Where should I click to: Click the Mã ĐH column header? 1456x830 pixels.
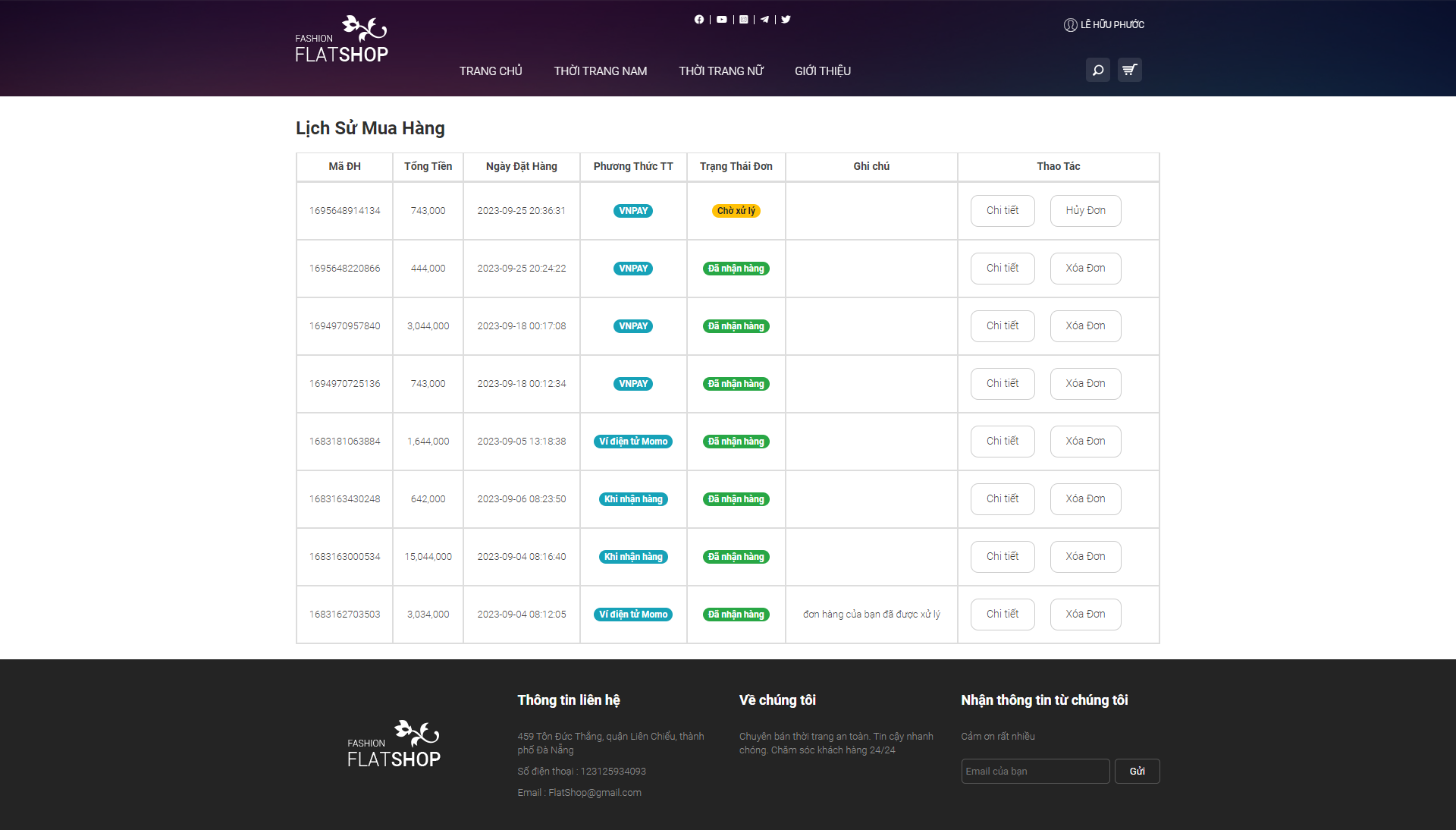click(x=344, y=166)
